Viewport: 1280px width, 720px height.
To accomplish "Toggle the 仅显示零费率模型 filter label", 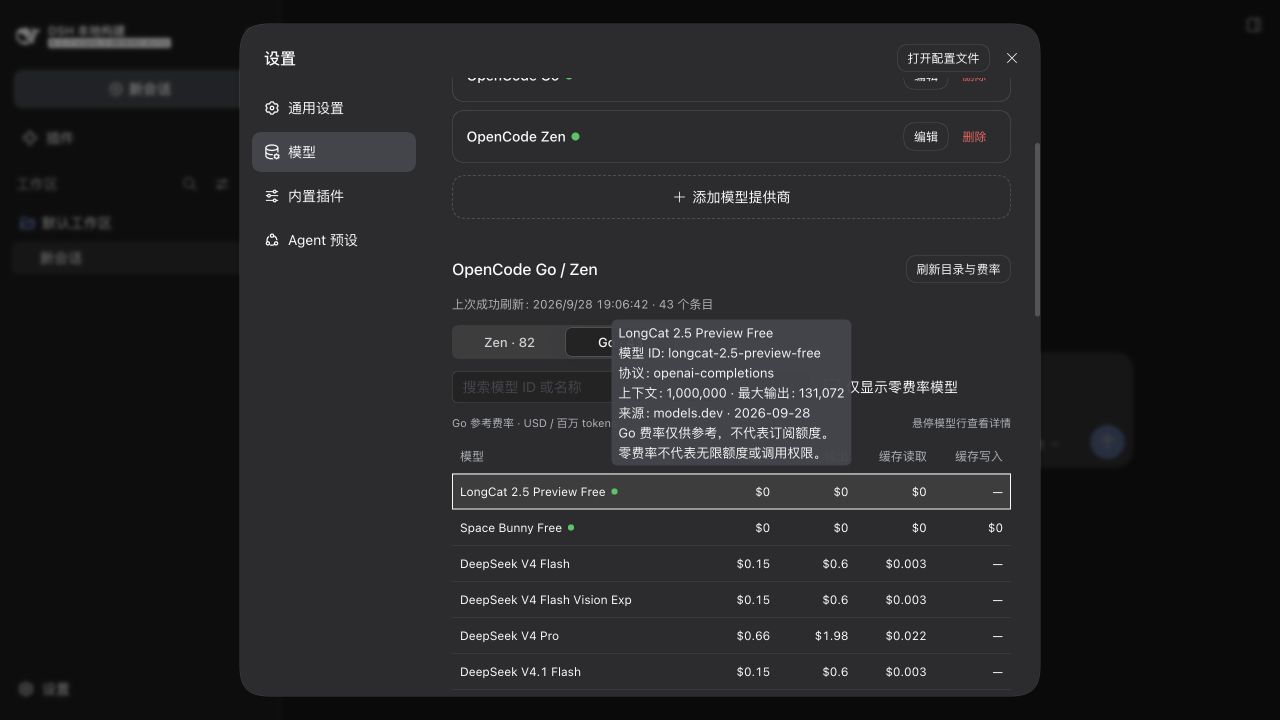I will (x=903, y=387).
